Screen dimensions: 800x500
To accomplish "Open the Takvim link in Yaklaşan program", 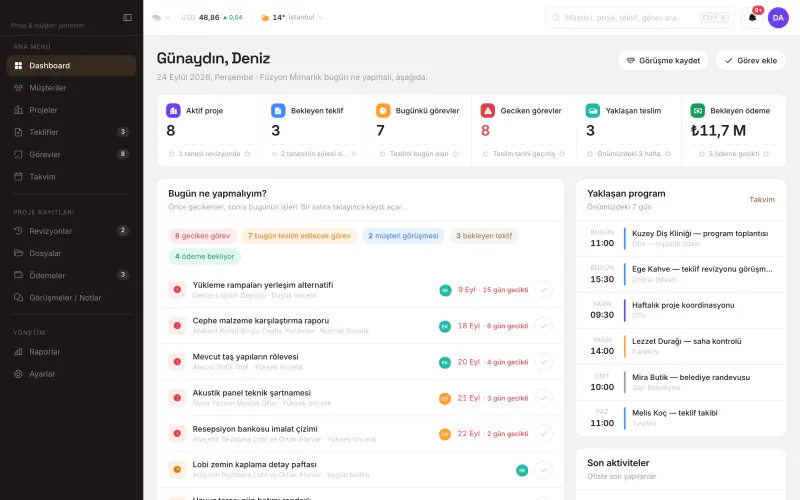I will tap(762, 199).
